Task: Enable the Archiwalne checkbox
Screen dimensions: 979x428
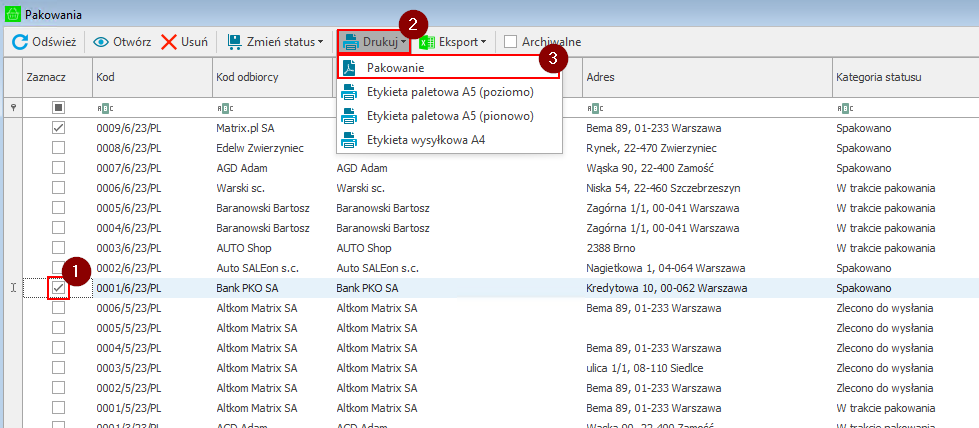Action: pyautogui.click(x=511, y=42)
